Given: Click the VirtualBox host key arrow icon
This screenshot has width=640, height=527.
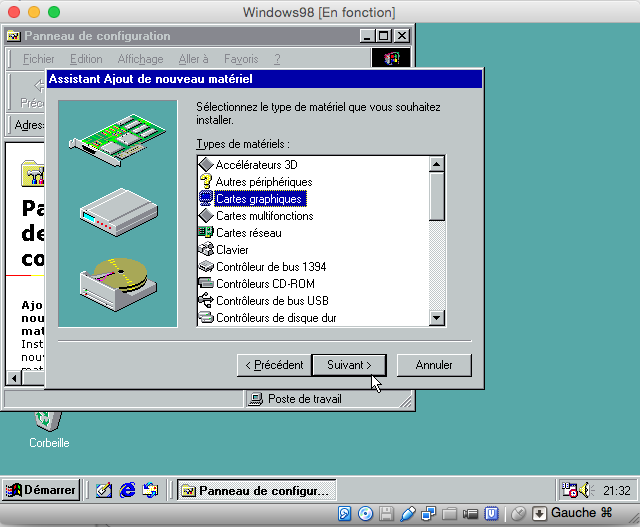Looking at the screenshot, I should pos(539,514).
